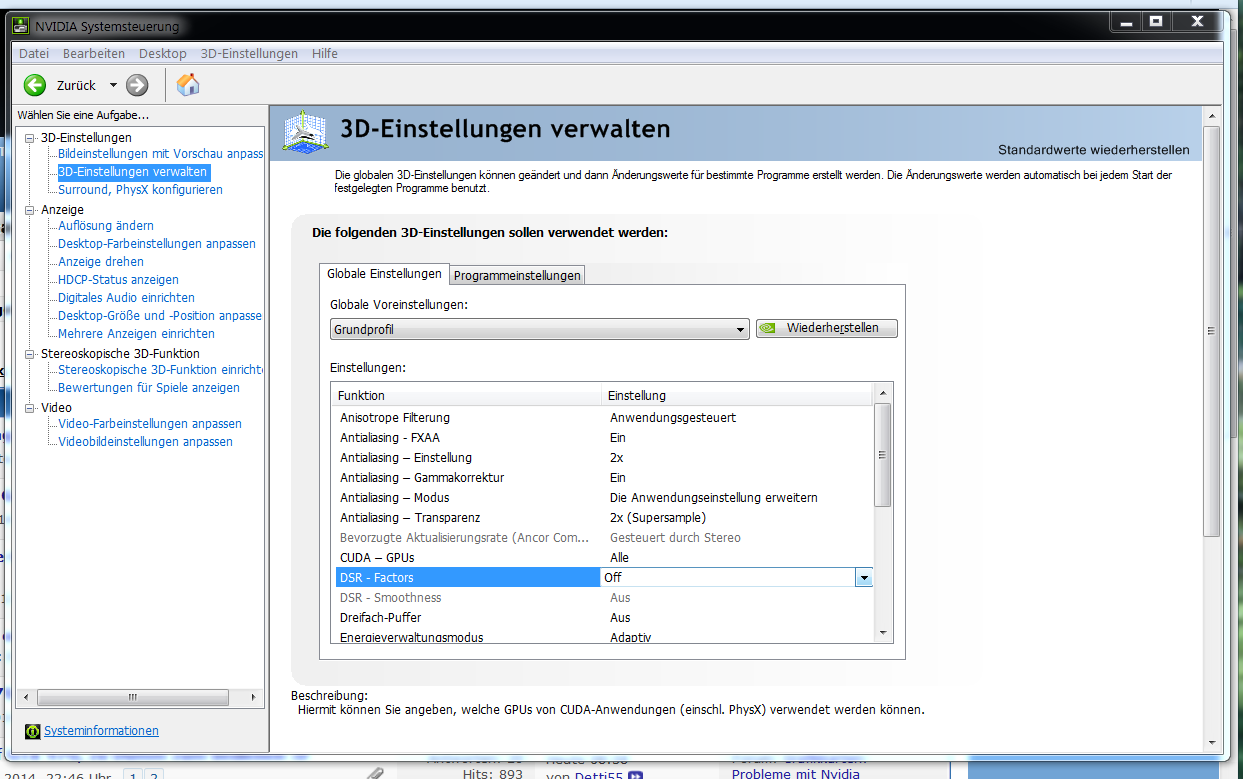The image size is (1243, 779).
Task: Select the Antialiasing – Modus row
Action: click(x=604, y=498)
